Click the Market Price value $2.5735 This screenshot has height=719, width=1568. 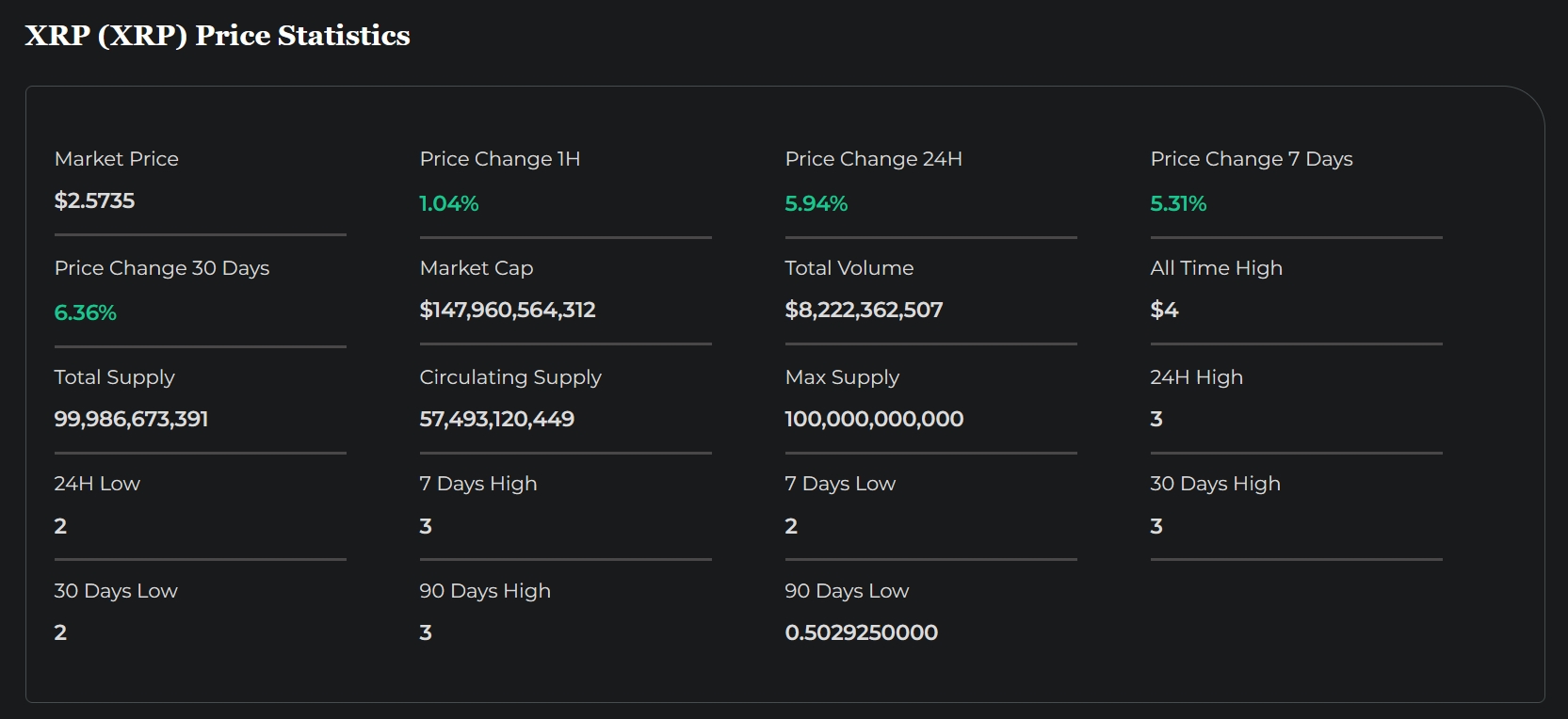(94, 200)
